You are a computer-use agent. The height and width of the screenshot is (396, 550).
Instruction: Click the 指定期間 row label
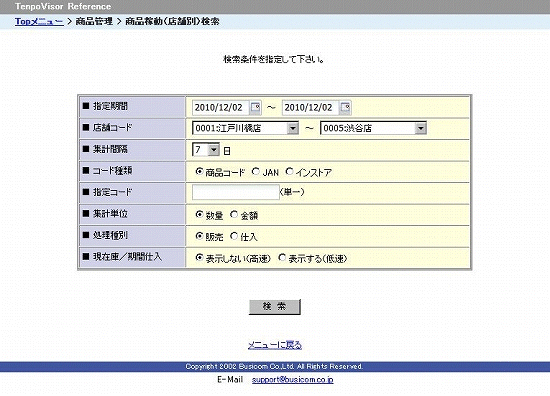coord(110,106)
